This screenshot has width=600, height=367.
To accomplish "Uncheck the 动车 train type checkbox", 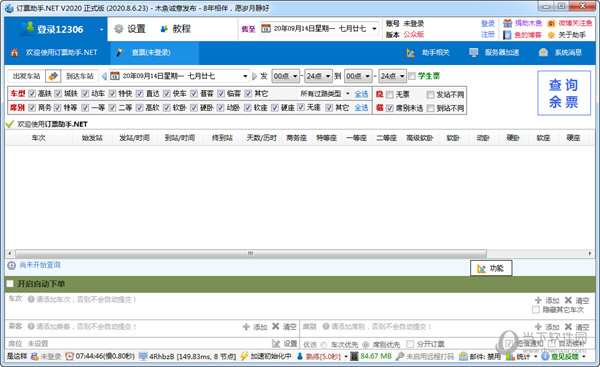I will point(85,93).
